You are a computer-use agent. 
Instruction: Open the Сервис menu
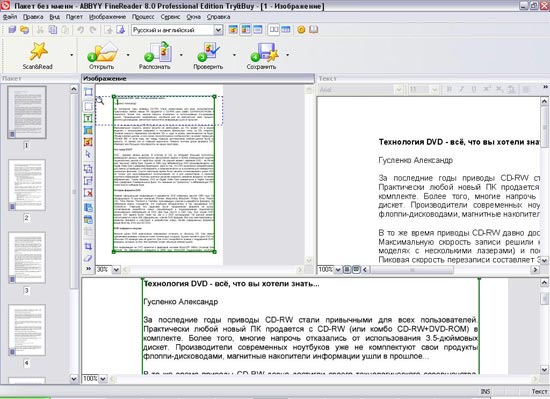170,17
